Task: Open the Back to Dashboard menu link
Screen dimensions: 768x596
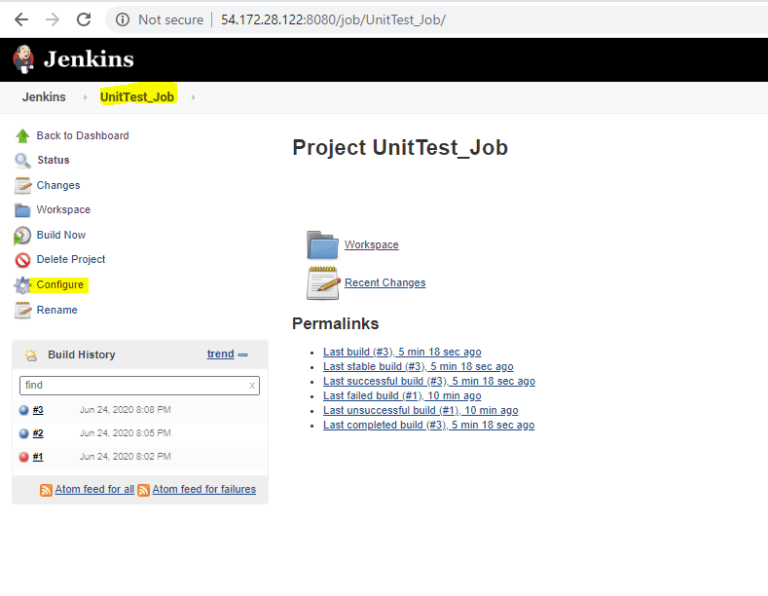Action: 83,136
